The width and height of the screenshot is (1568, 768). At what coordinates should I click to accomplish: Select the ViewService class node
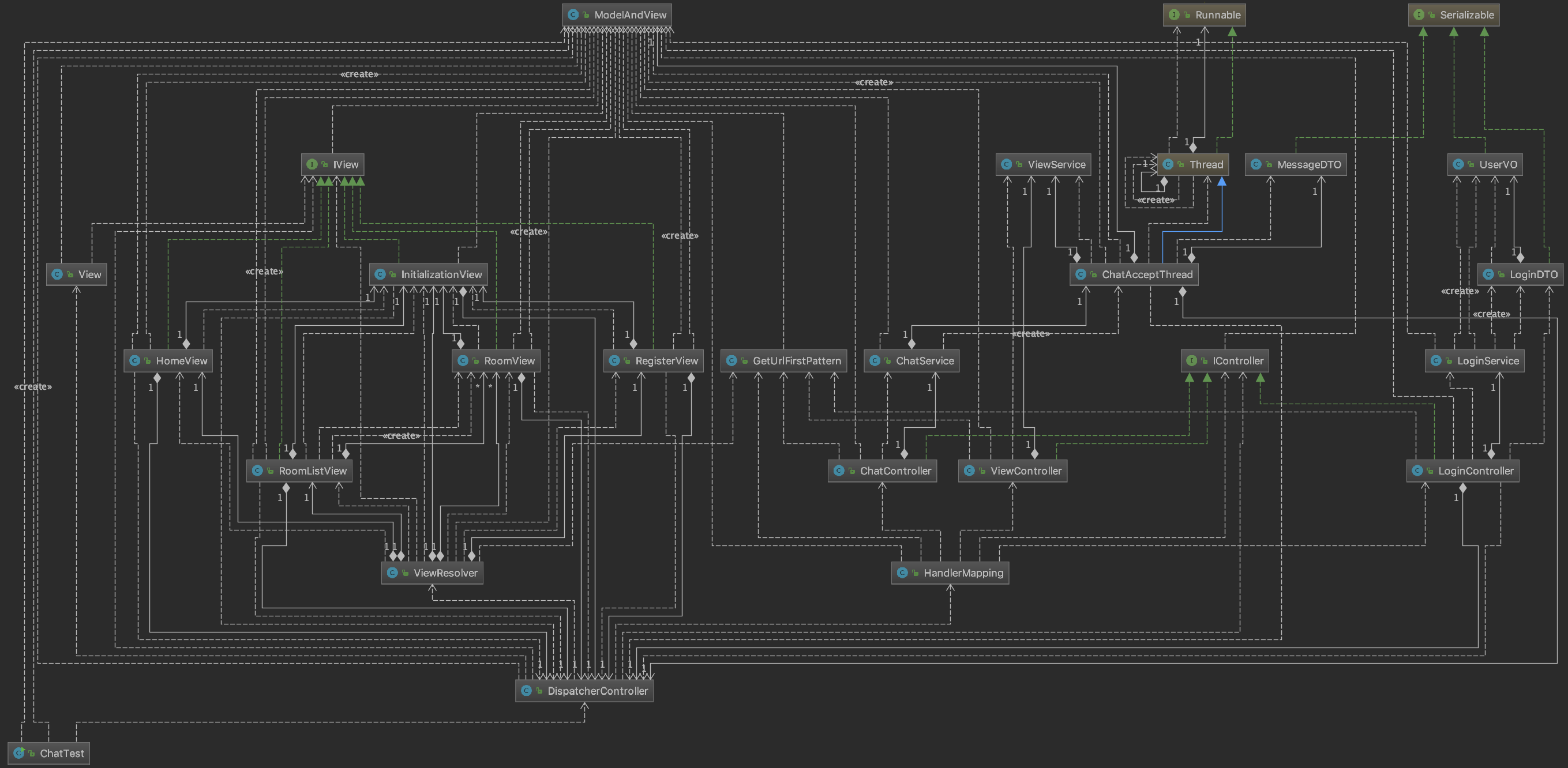coord(1056,164)
